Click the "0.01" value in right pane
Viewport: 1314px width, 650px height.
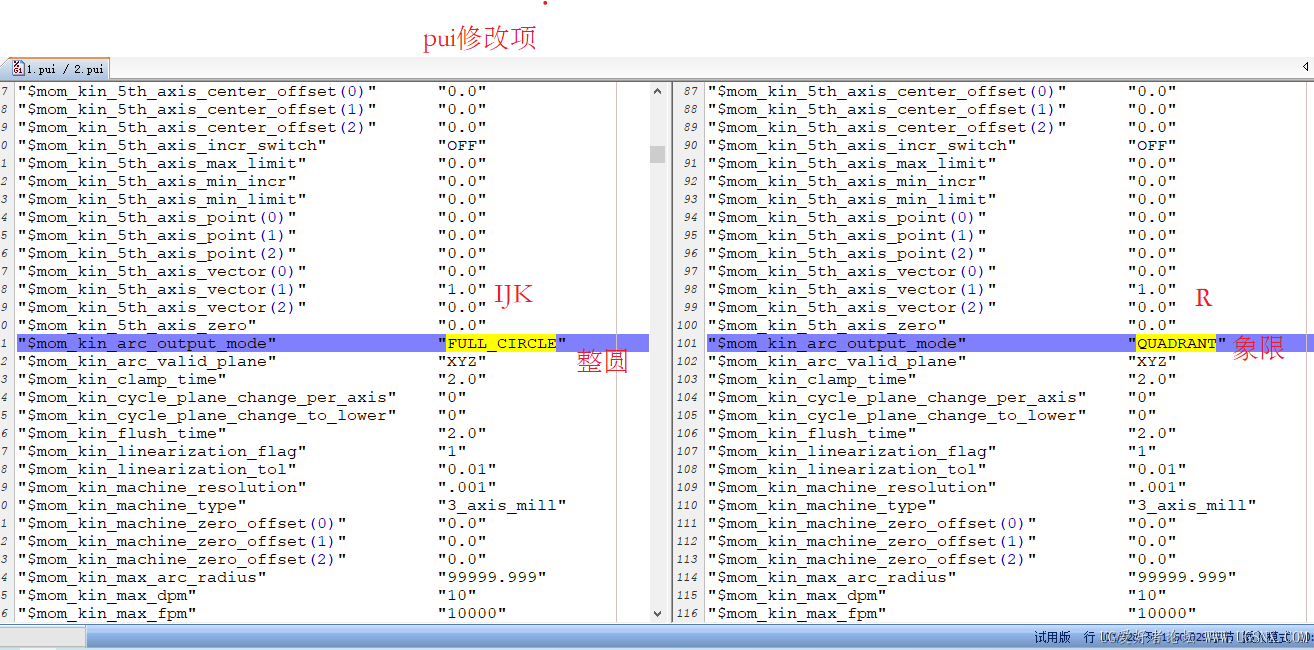1157,469
